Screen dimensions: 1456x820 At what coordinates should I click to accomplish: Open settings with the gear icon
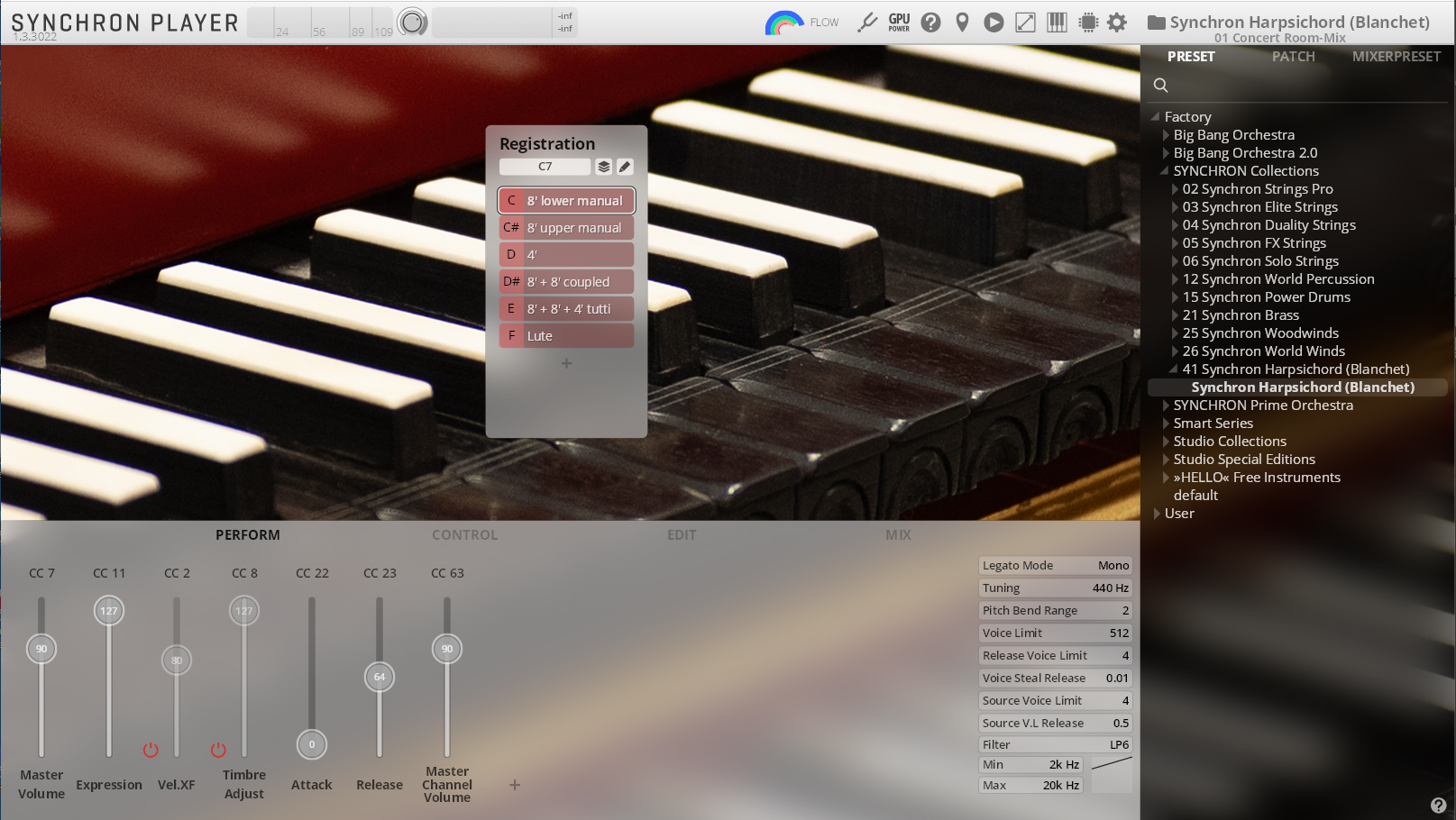pos(1117,23)
